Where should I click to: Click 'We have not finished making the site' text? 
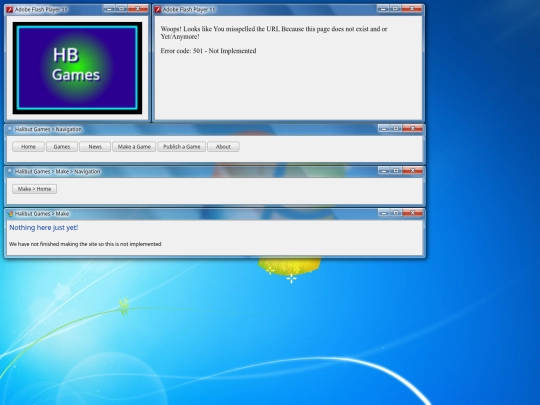[85, 244]
